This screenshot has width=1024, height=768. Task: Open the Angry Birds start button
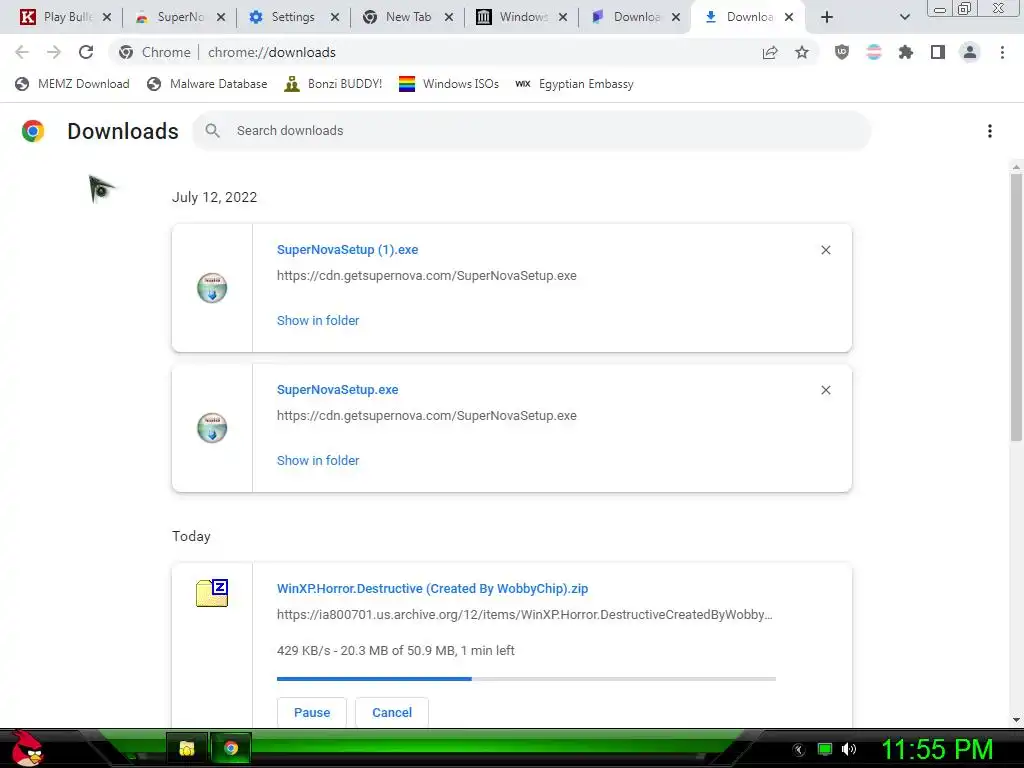(27, 748)
